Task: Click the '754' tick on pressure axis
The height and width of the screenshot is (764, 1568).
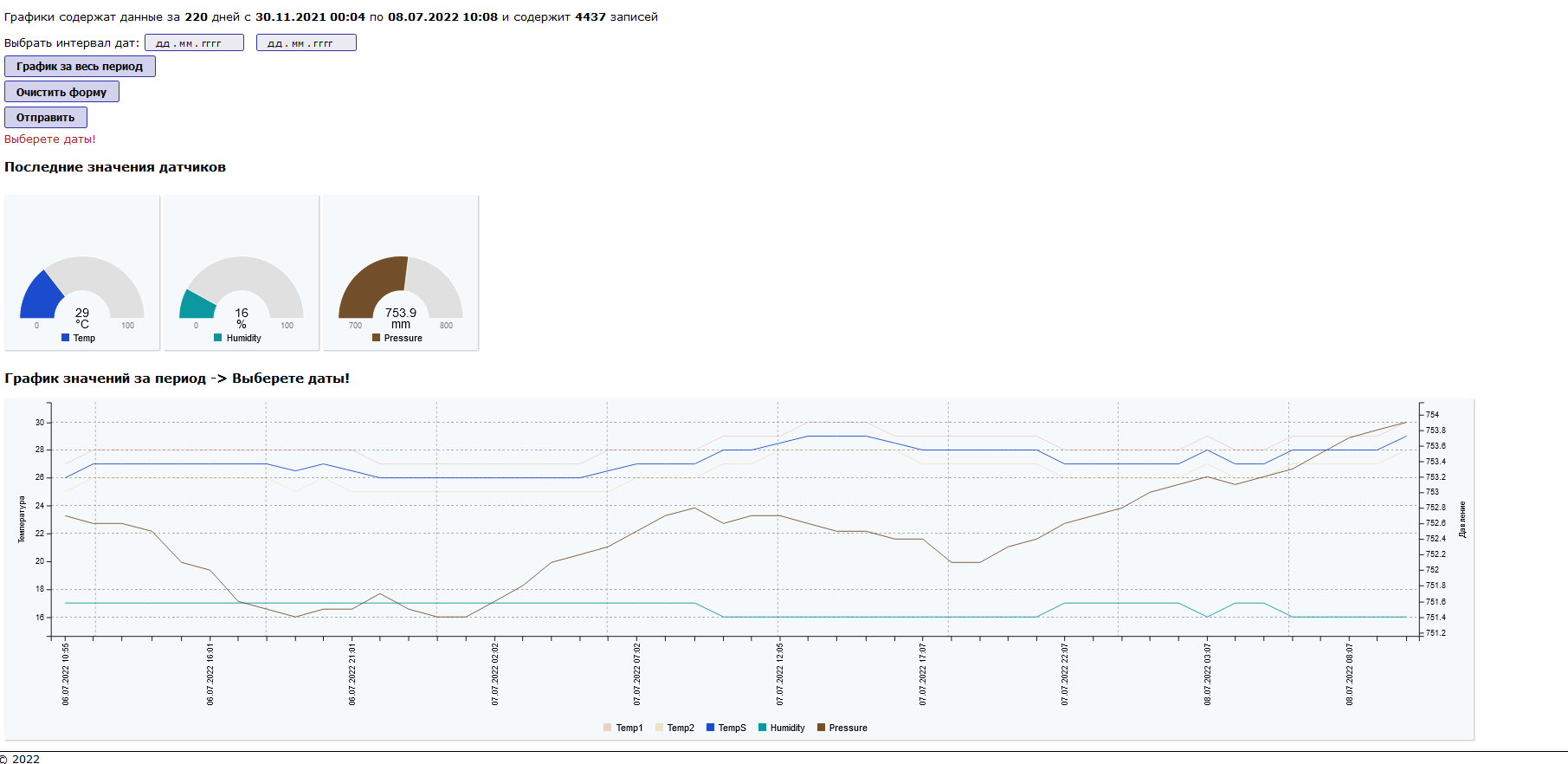Action: point(1432,415)
